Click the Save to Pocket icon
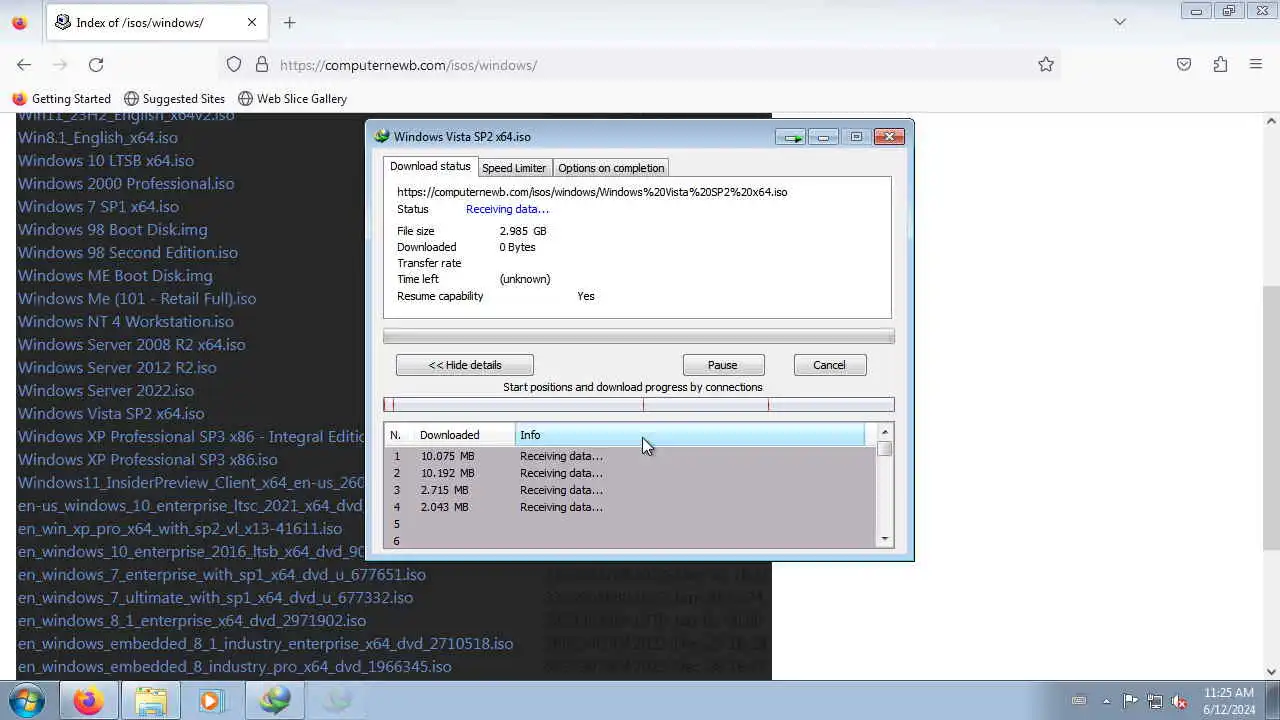 click(x=1184, y=64)
